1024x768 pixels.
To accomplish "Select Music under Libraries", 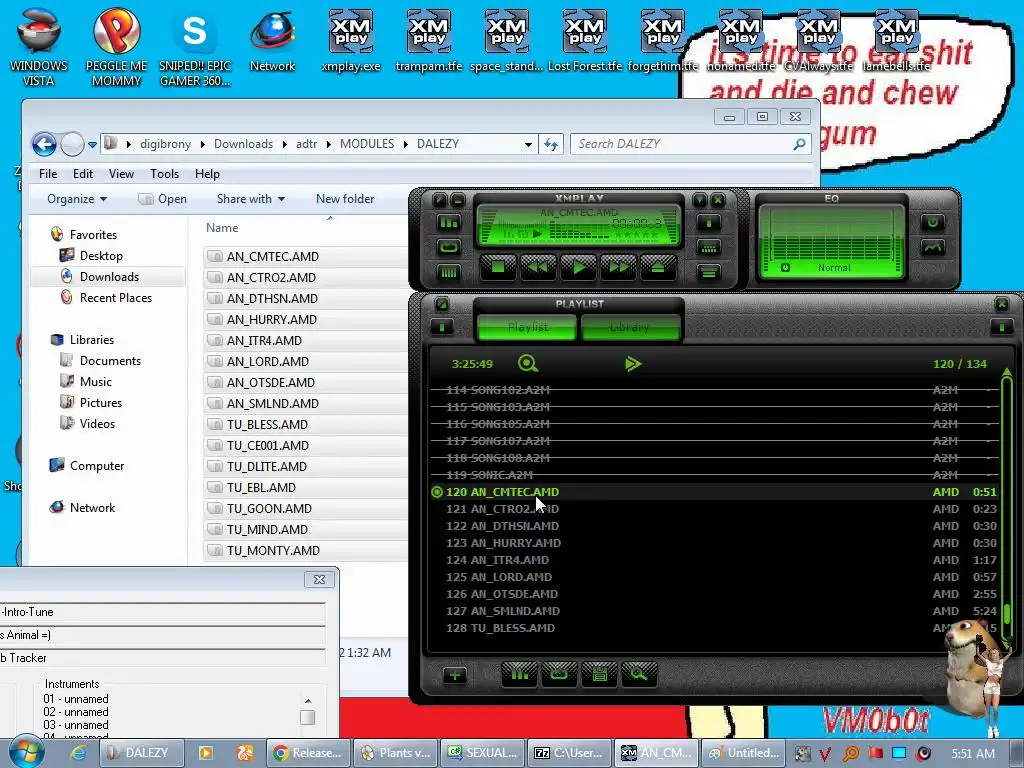I will pos(95,382).
